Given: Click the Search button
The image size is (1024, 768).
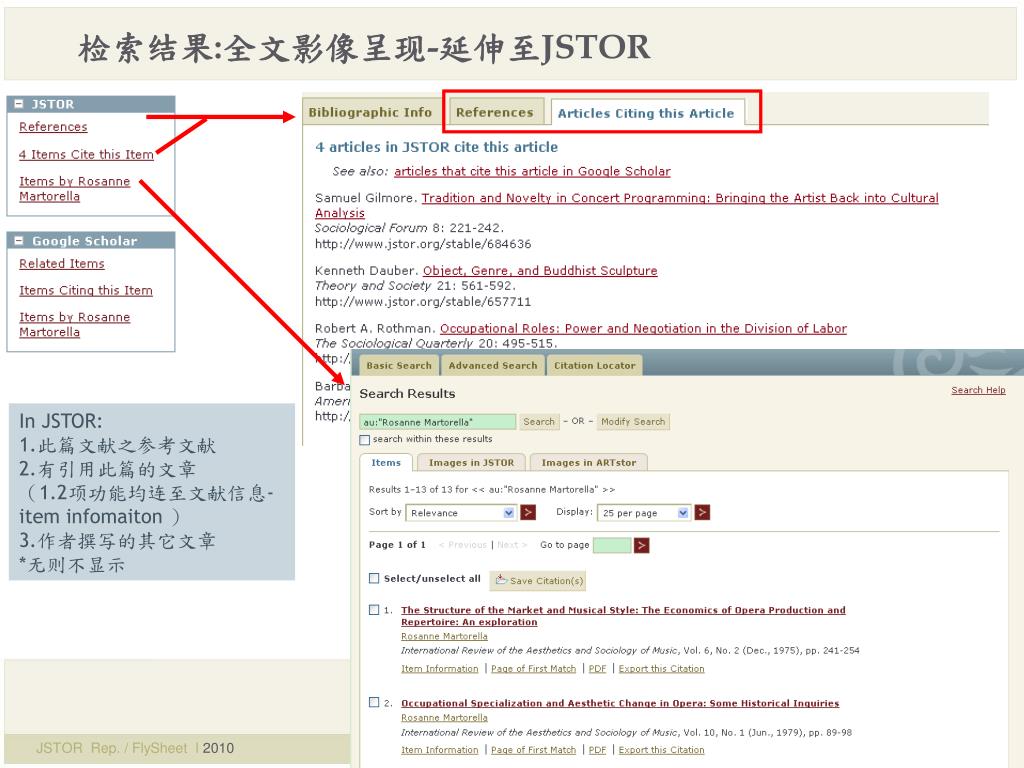Looking at the screenshot, I should (x=539, y=422).
